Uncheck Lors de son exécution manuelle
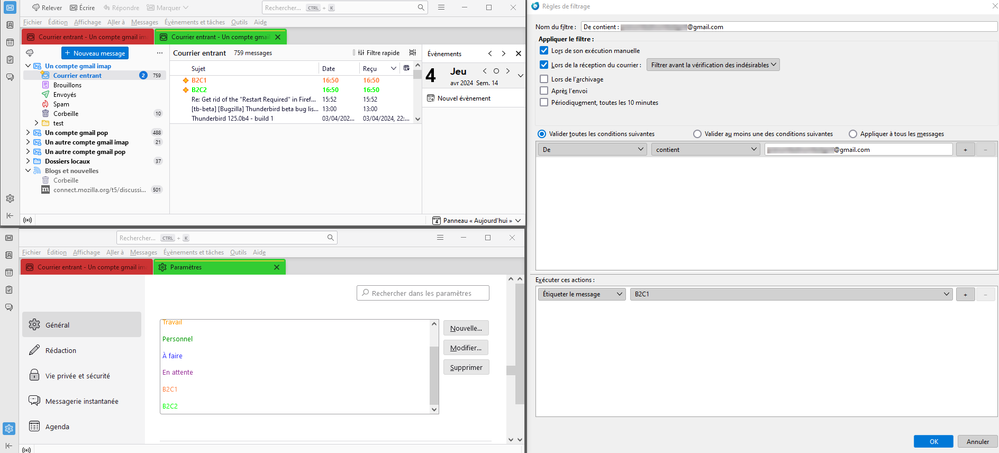This screenshot has height=453, width=999. [x=543, y=50]
